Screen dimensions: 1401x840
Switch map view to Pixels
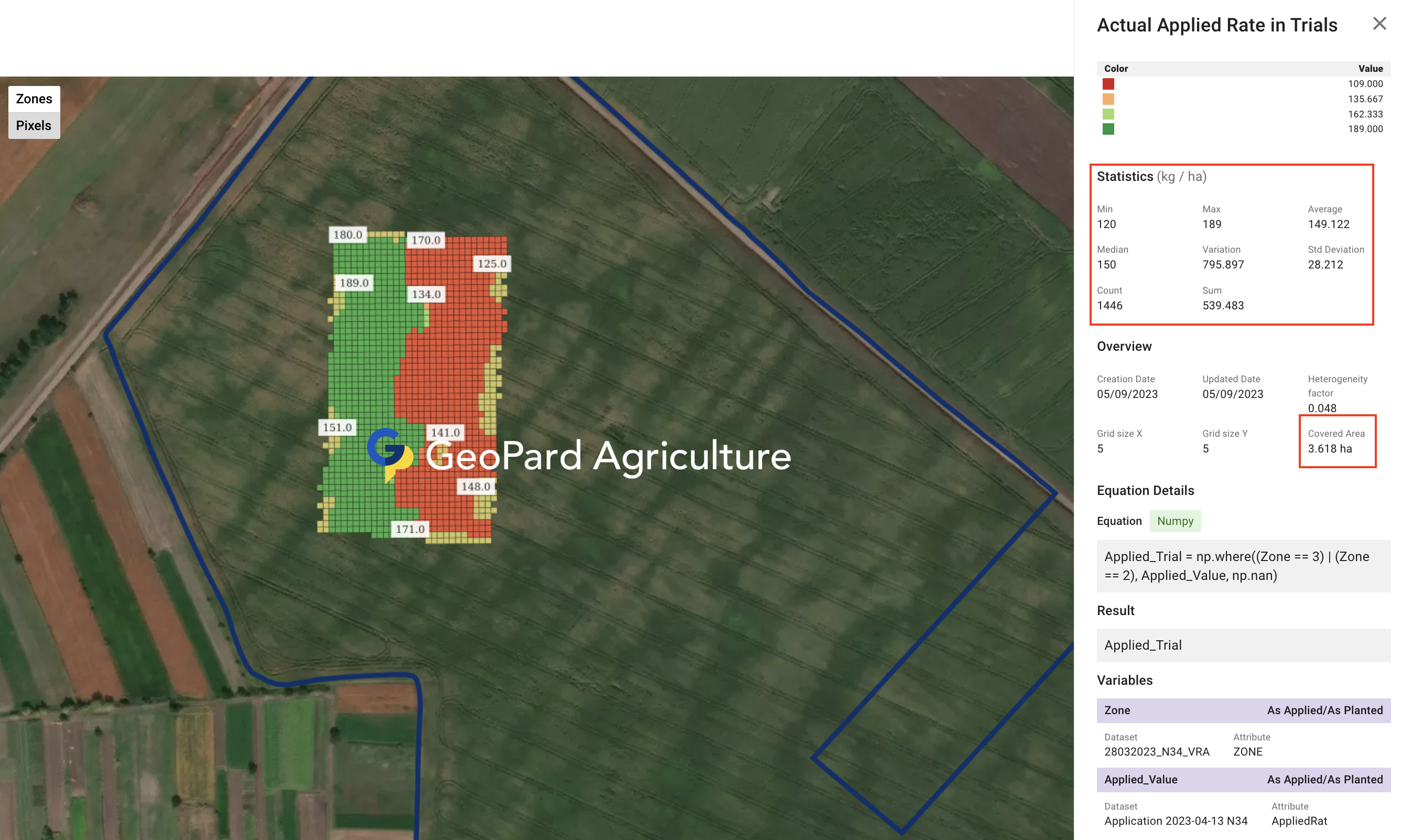pyautogui.click(x=34, y=126)
